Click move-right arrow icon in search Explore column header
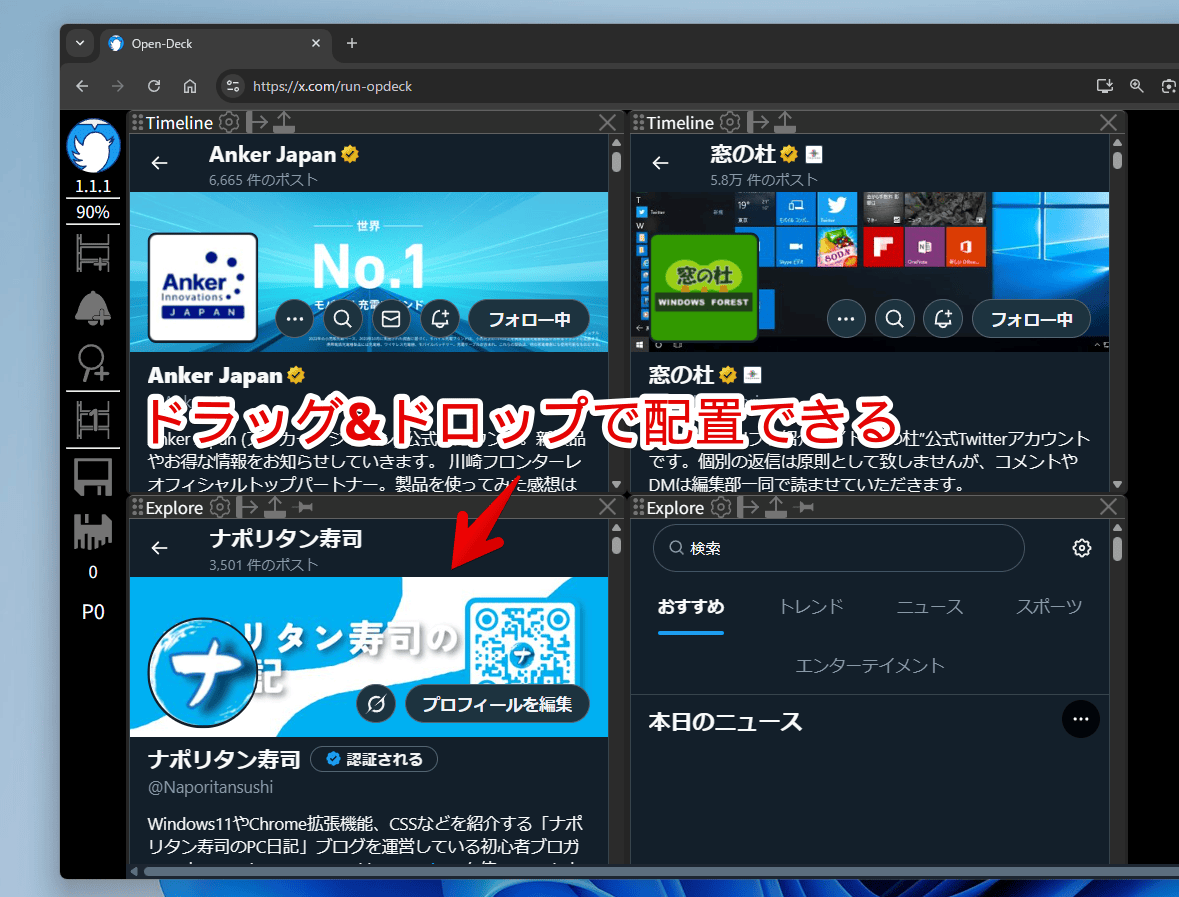1179x897 pixels. point(748,507)
